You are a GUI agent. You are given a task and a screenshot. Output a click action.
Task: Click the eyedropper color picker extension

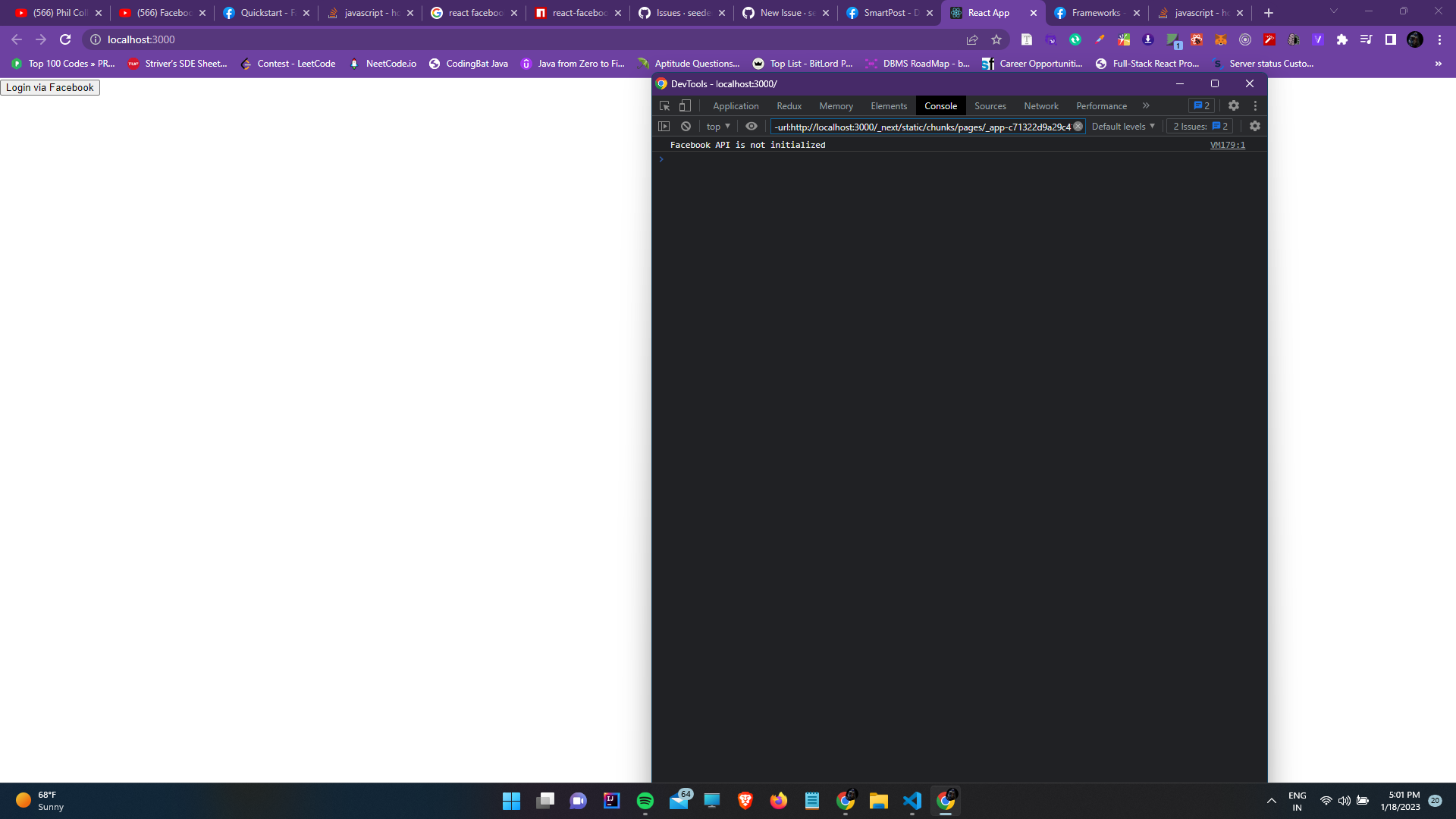point(1100,39)
